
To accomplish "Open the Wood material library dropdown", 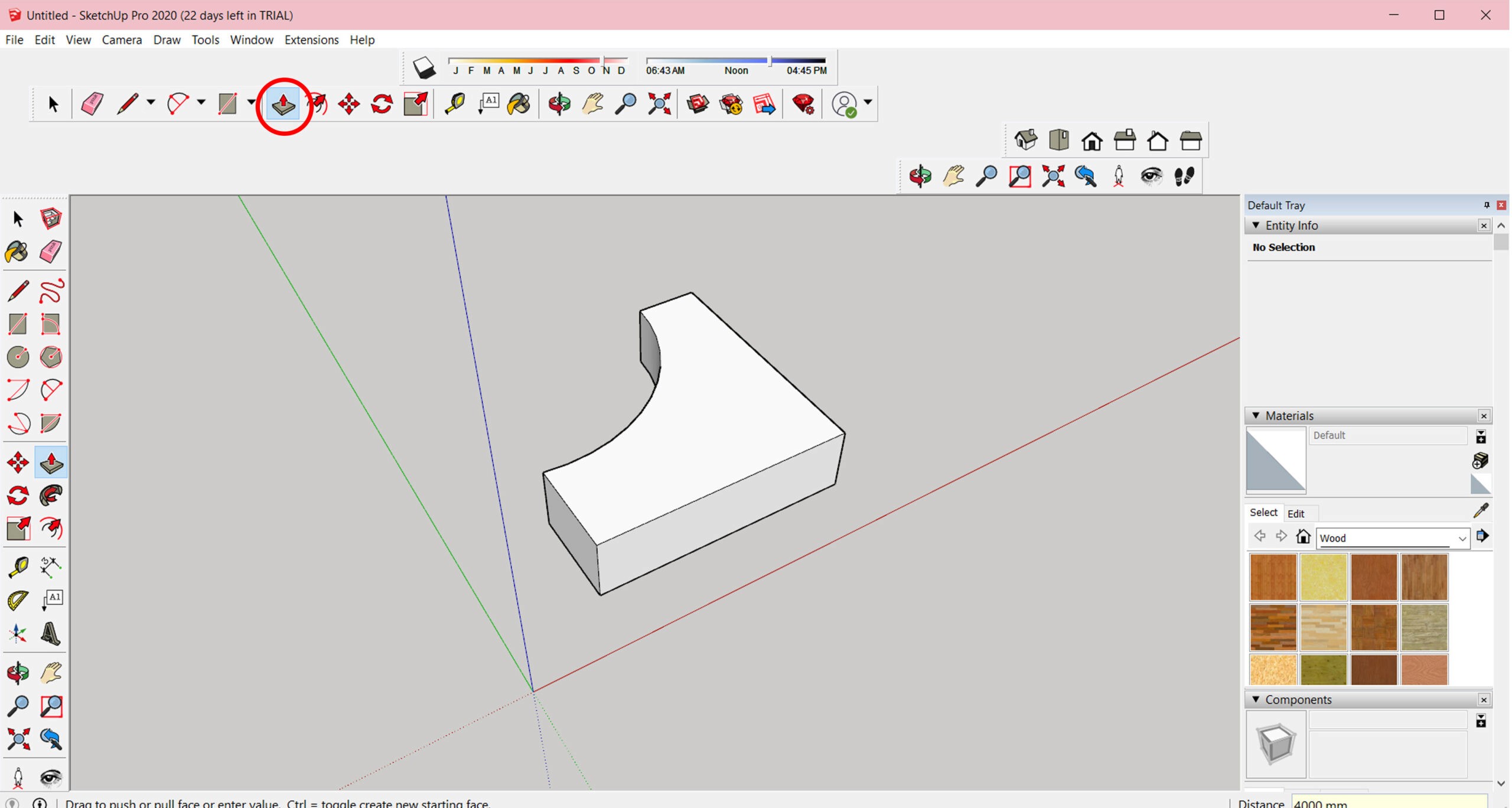I will 1462,538.
